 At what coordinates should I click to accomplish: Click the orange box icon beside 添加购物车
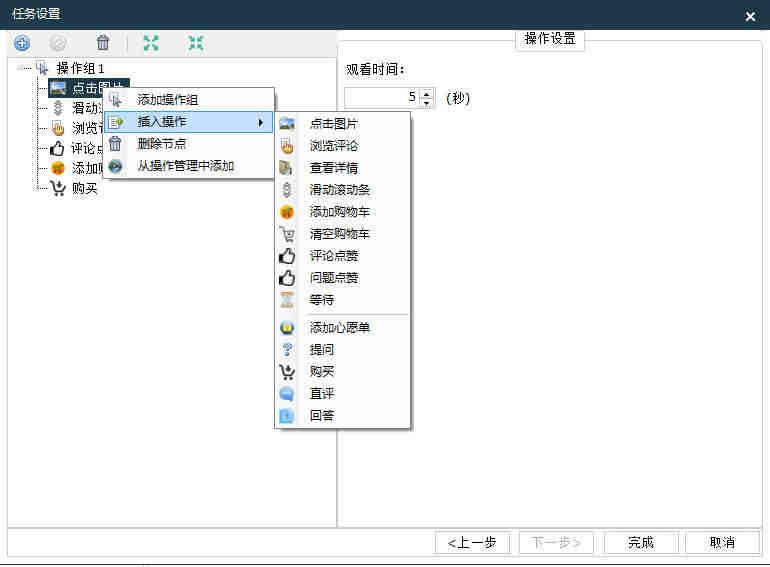(x=287, y=212)
